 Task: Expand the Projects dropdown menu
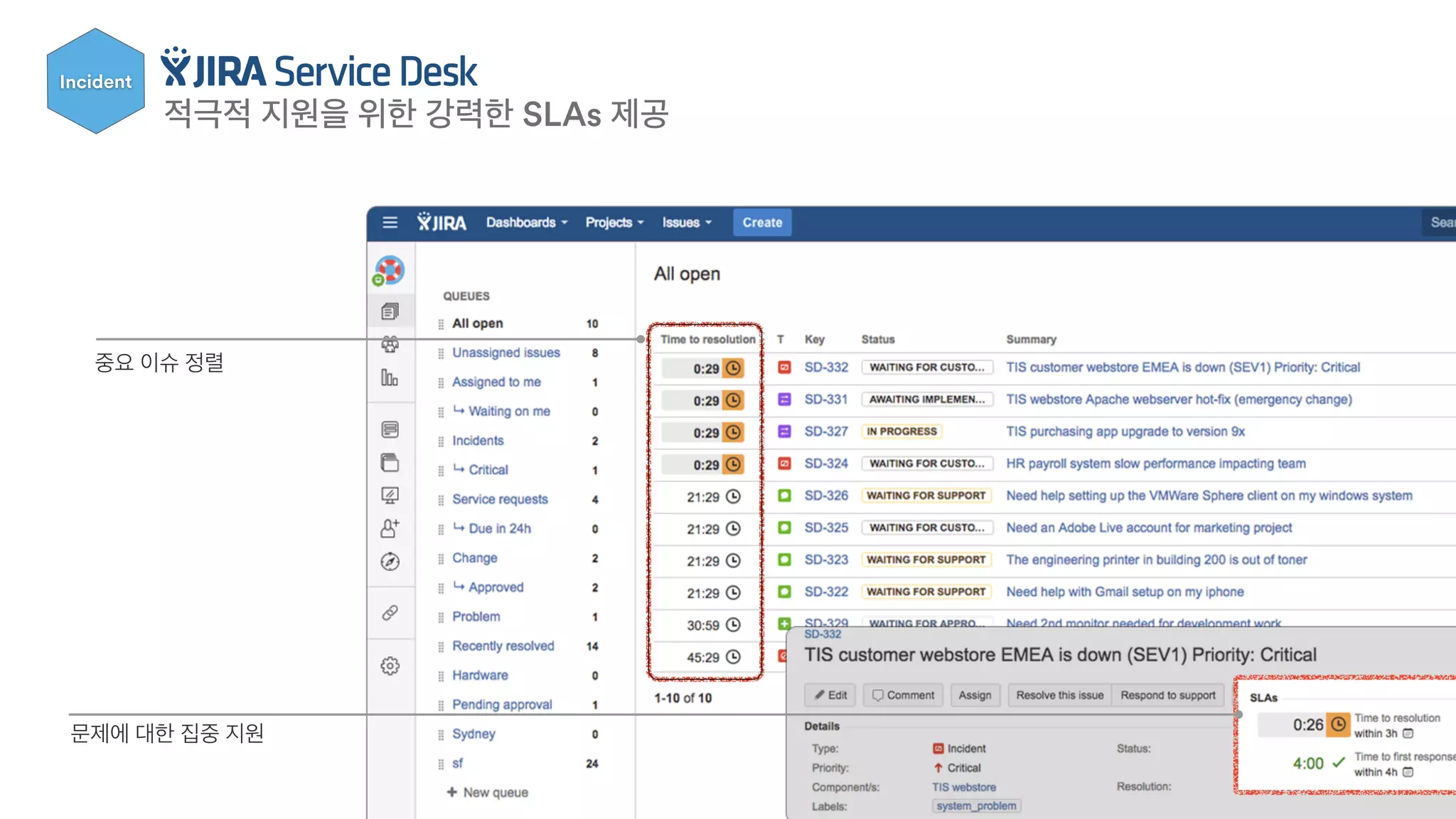[614, 223]
